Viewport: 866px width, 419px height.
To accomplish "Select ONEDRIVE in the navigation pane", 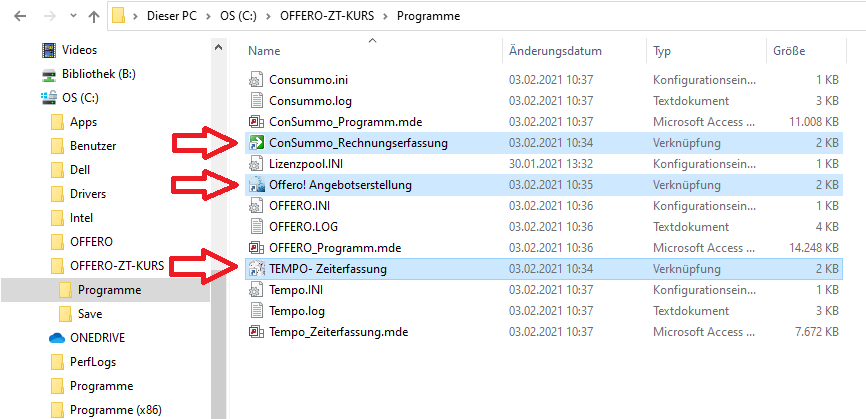I will coord(95,338).
